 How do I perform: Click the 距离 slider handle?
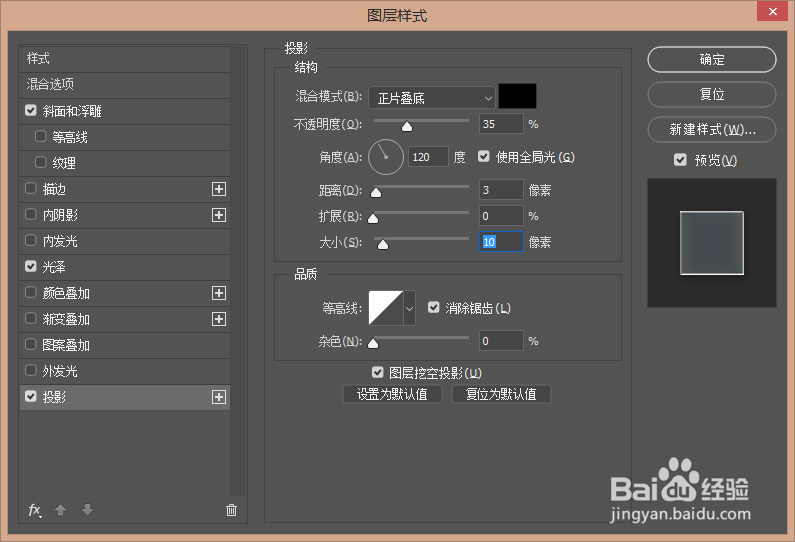(376, 192)
